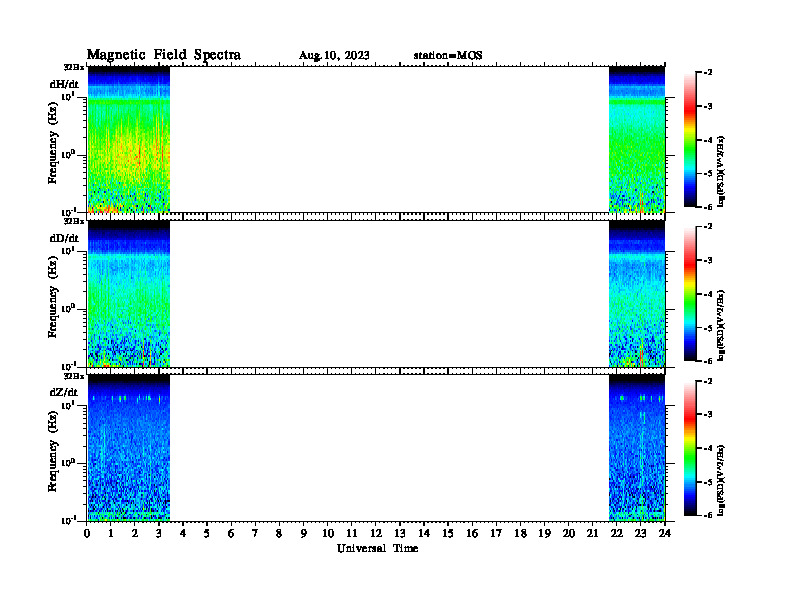Click hour "0" on the time axis
This screenshot has height=612, width=792.
pyautogui.click(x=87, y=533)
